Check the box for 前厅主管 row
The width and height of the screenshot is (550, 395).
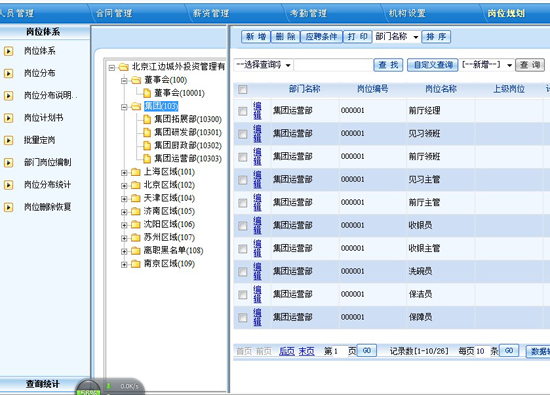click(x=242, y=203)
